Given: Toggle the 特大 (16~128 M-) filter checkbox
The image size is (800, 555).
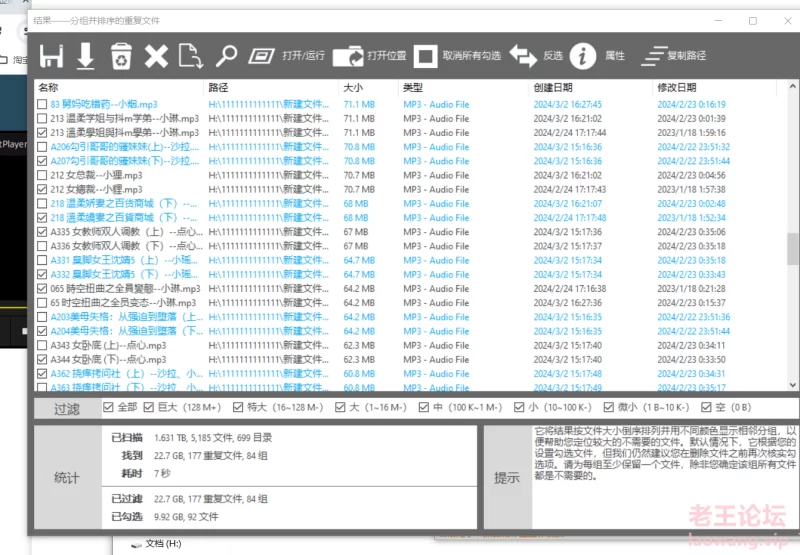Looking at the screenshot, I should (238, 407).
